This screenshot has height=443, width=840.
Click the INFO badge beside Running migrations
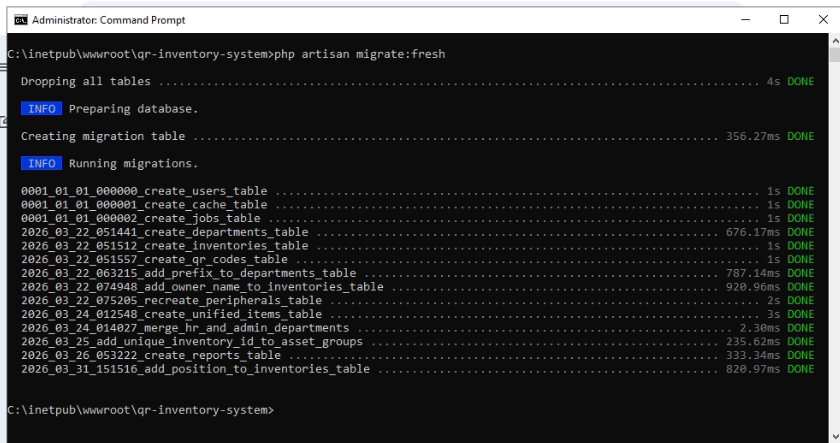[41, 163]
